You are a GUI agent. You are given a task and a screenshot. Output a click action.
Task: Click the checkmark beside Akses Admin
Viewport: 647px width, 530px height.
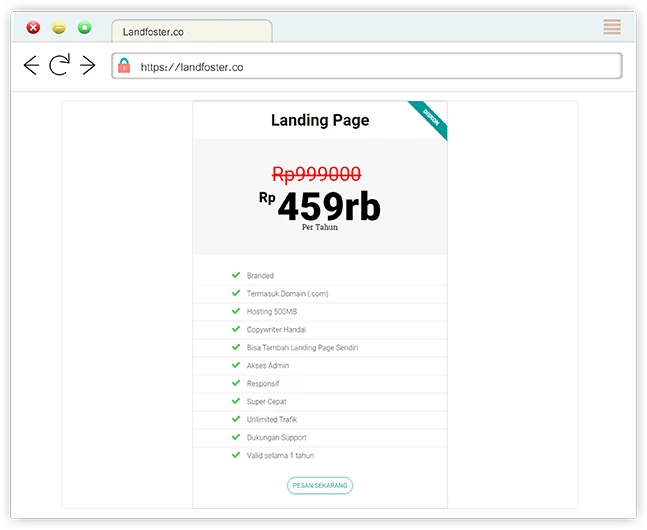236,365
